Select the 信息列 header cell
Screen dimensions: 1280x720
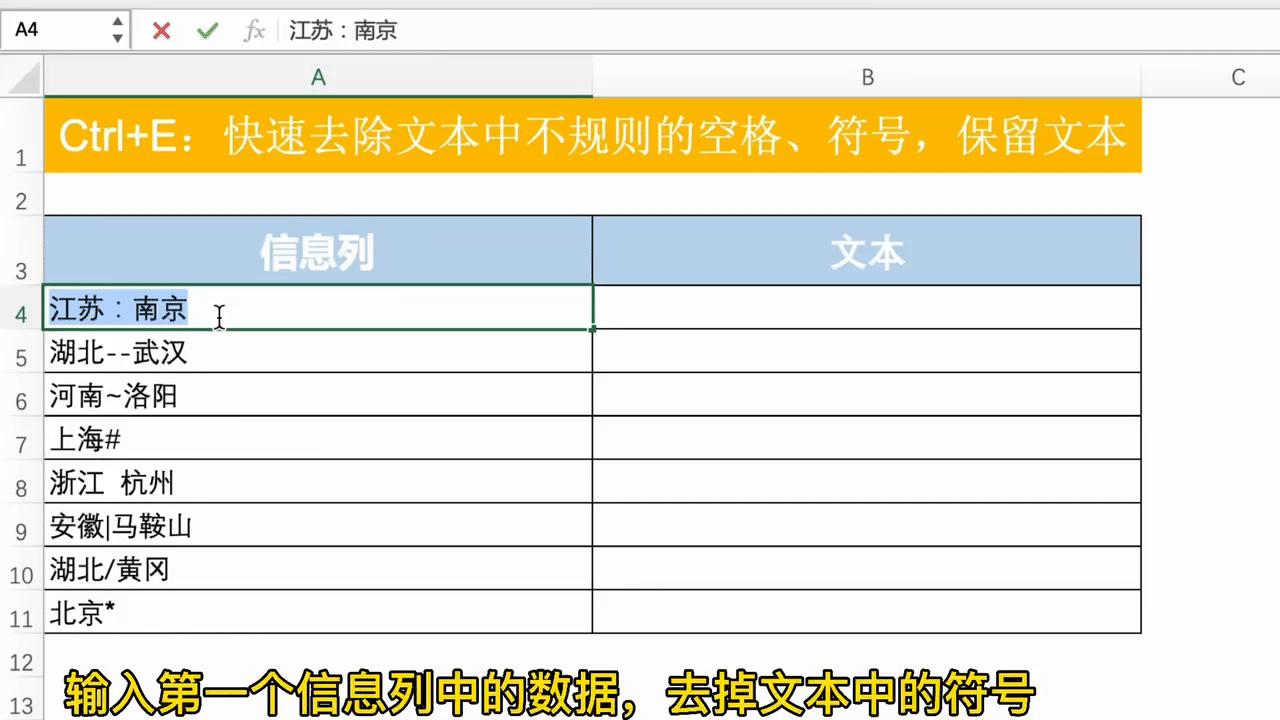318,251
